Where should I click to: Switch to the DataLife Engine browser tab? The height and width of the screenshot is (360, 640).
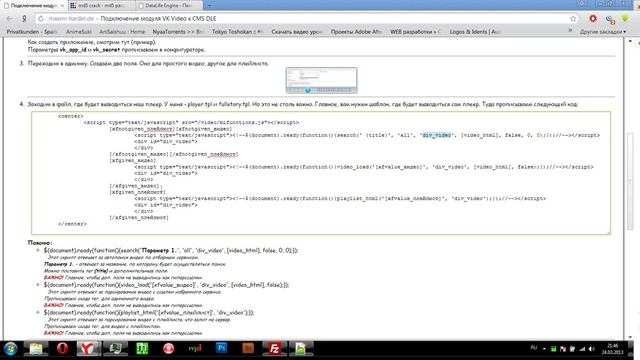click(x=169, y=5)
